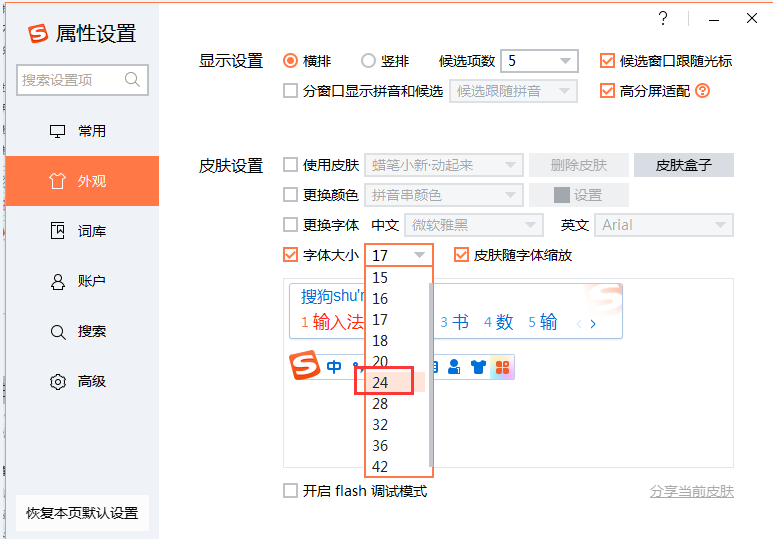The image size is (773, 539).
Task: Enable 分窗口显示拼音和候选 checkbox
Action: [290, 91]
